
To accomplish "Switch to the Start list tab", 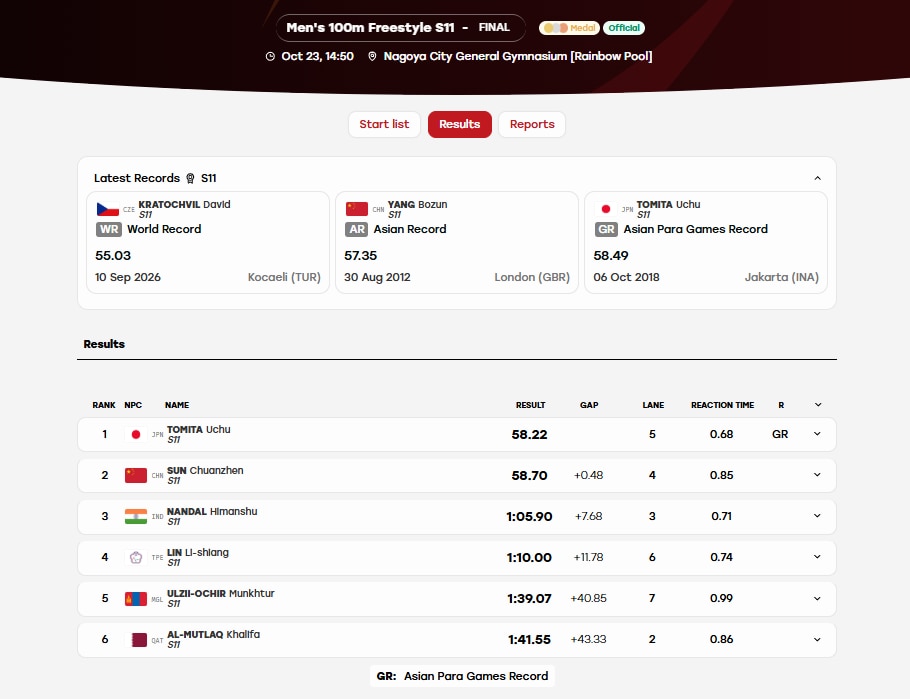I will (x=384, y=124).
